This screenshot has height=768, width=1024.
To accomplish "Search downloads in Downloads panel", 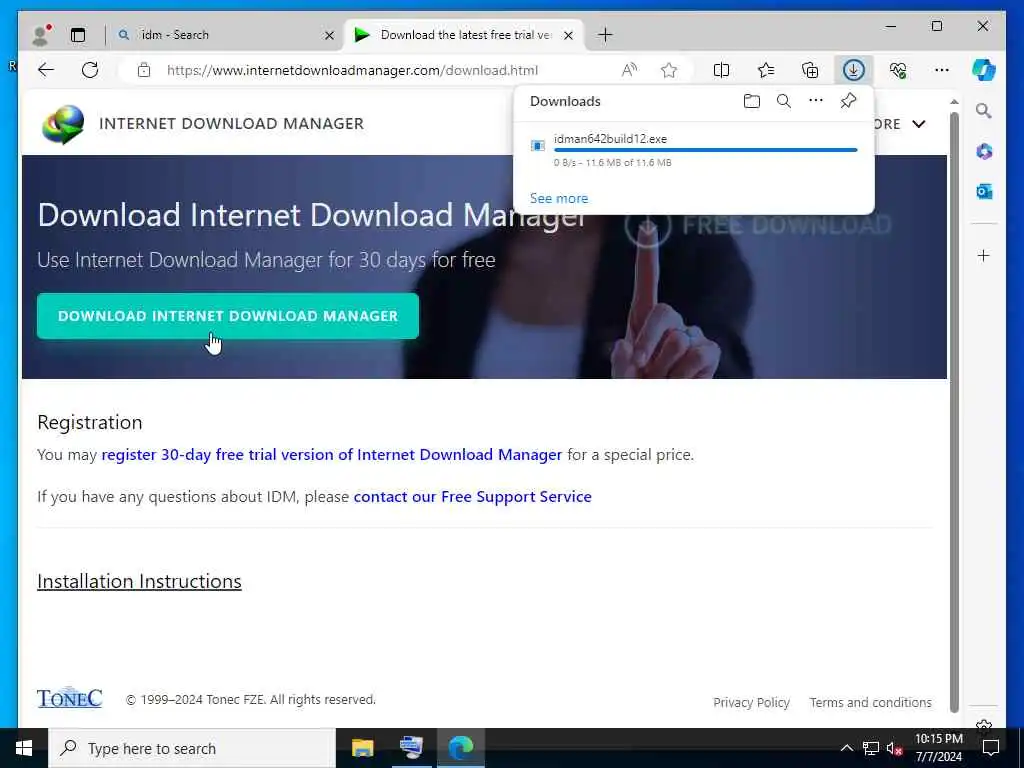I will click(x=784, y=101).
